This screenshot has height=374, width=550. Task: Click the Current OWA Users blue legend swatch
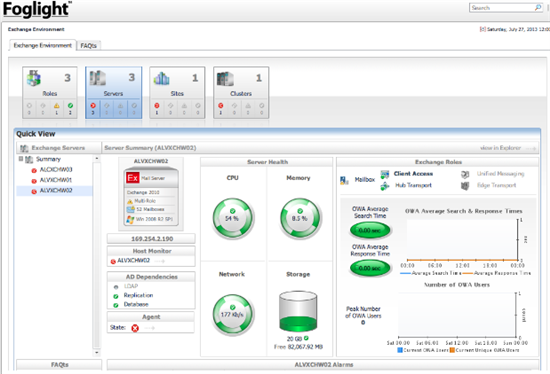click(400, 350)
